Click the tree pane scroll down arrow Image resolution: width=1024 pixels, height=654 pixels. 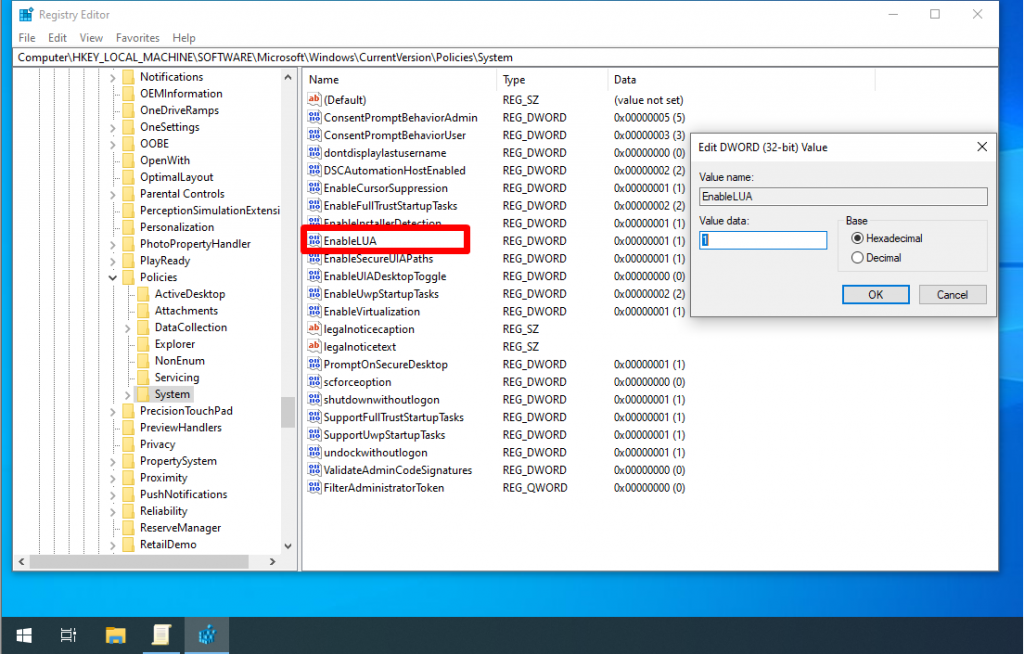[288, 546]
